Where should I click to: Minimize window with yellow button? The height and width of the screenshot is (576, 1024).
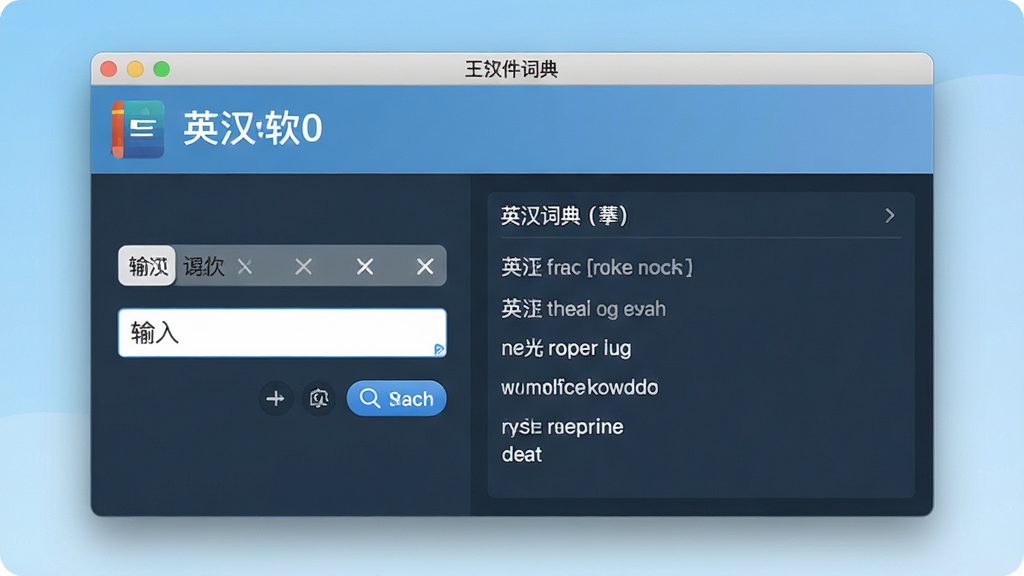(135, 69)
